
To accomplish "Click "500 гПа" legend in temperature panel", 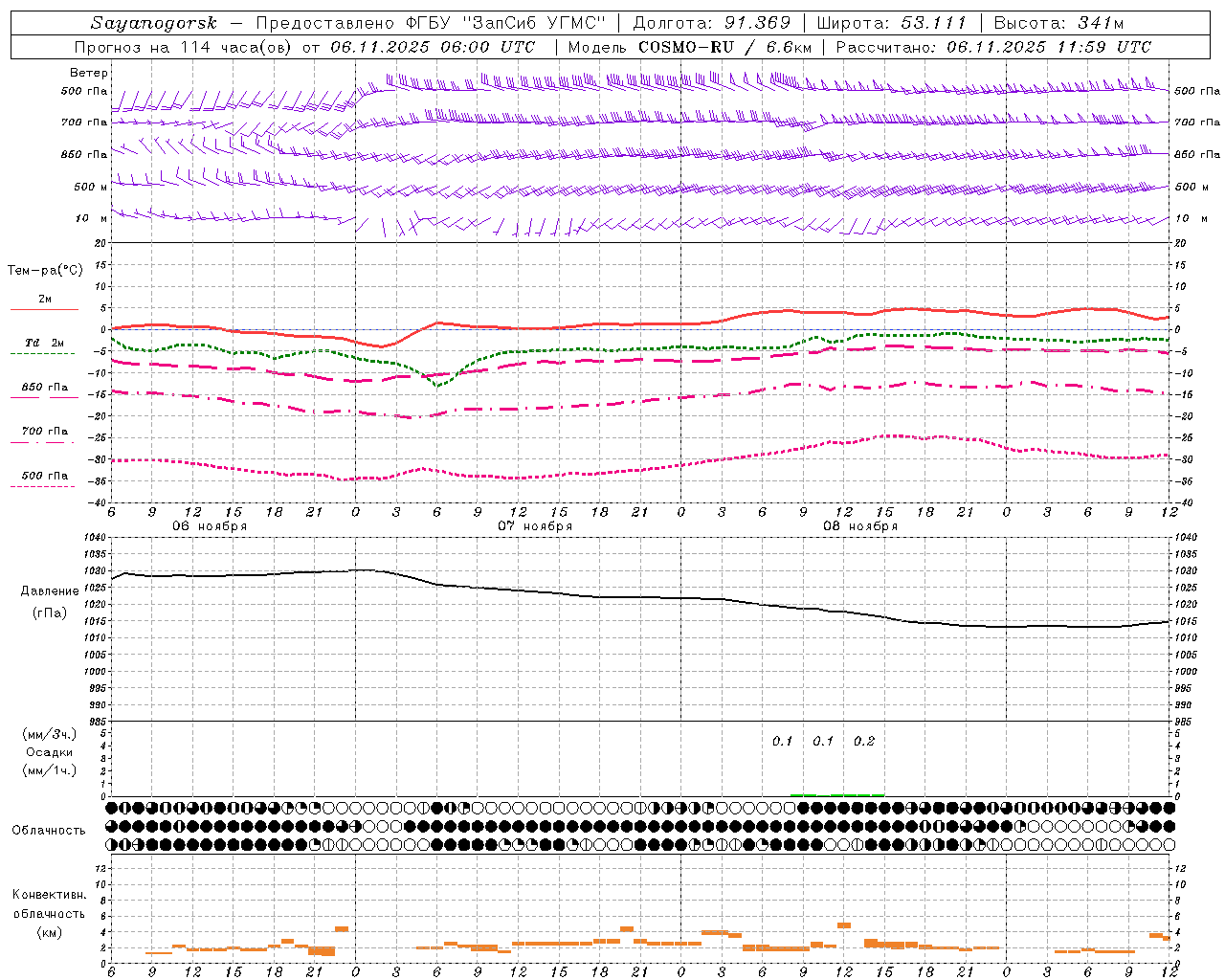I will (x=45, y=476).
